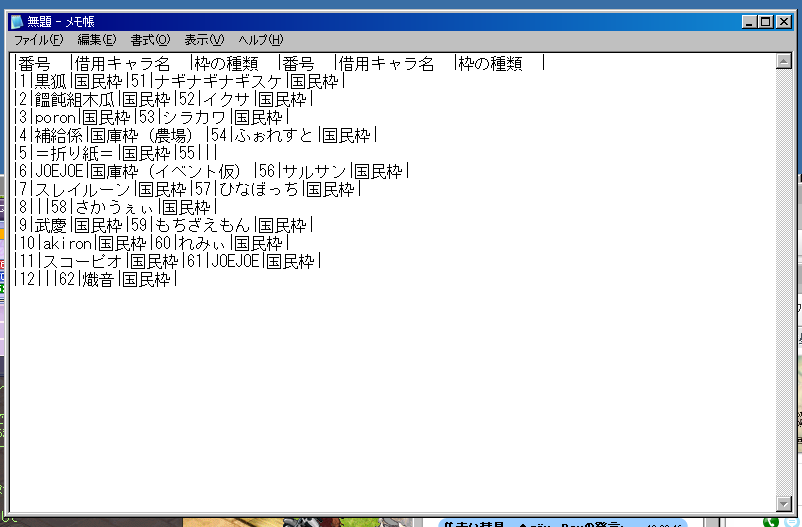Click the text シラカワ
Image resolution: width=802 pixels, height=527 pixels.
[194, 118]
